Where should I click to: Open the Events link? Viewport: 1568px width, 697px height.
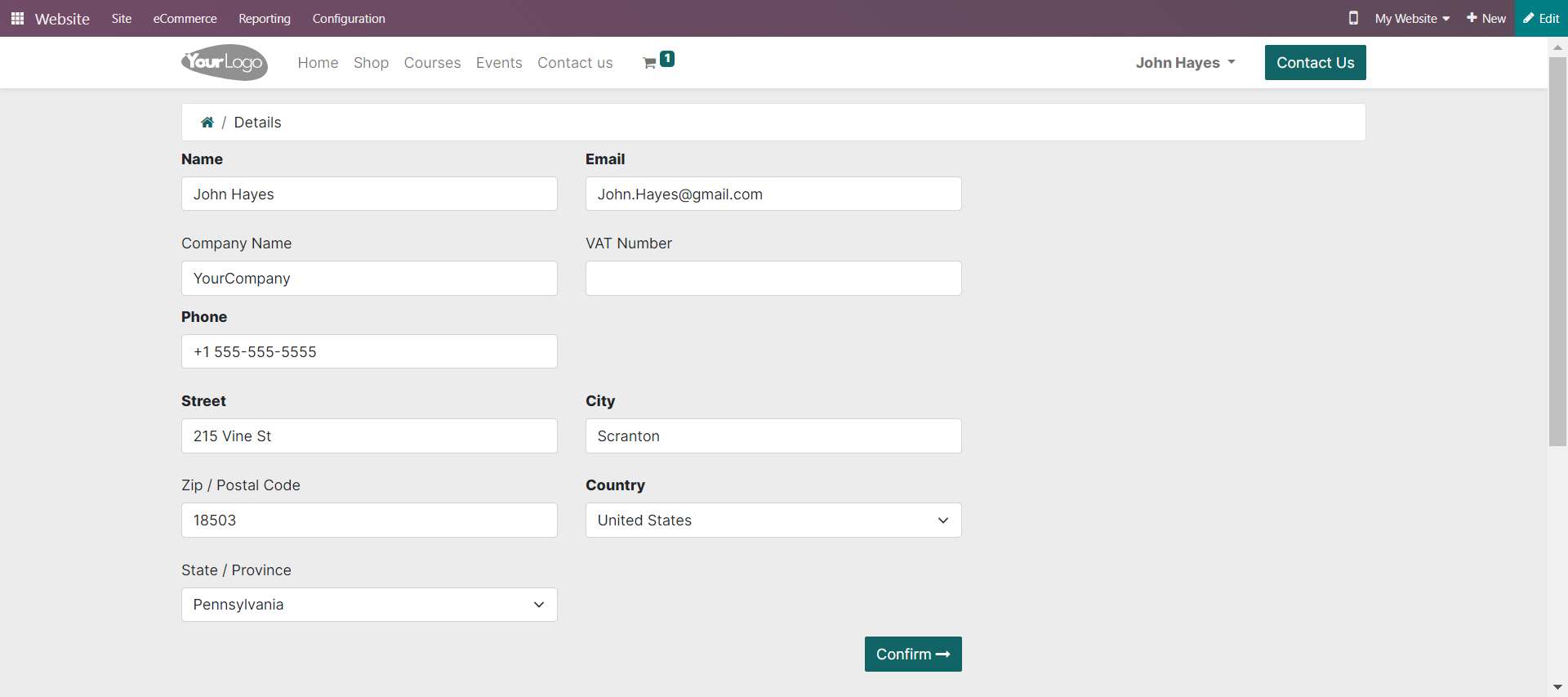point(499,63)
